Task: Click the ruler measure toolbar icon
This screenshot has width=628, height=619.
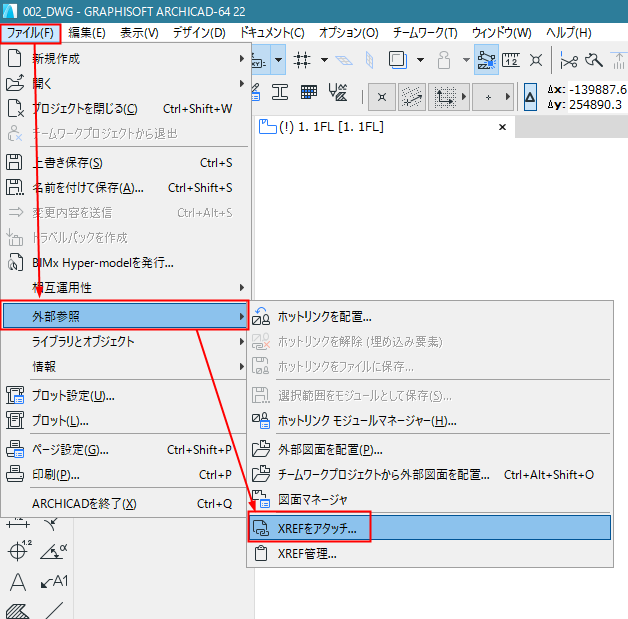Action: pyautogui.click(x=511, y=60)
